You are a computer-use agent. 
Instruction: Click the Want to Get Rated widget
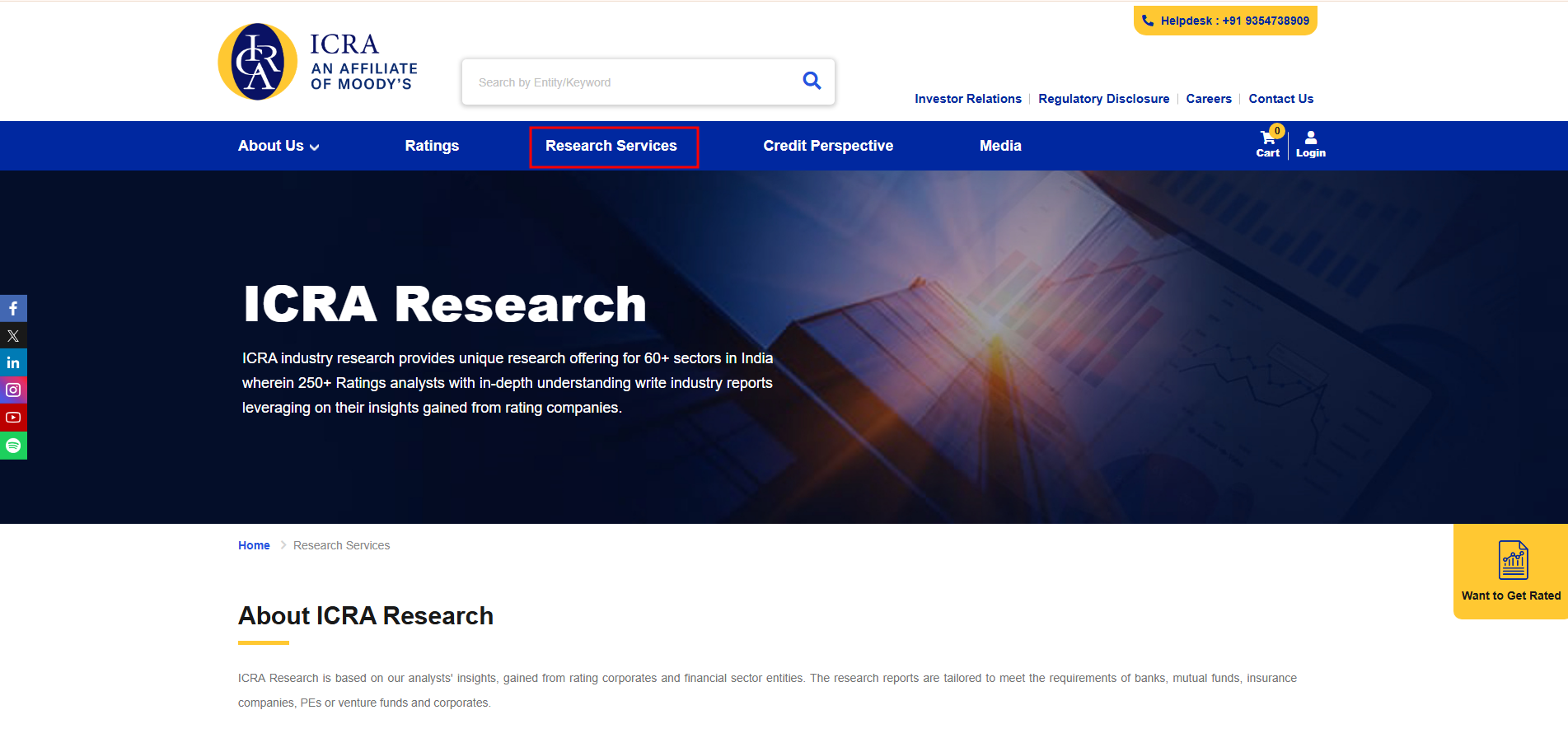pos(1511,572)
